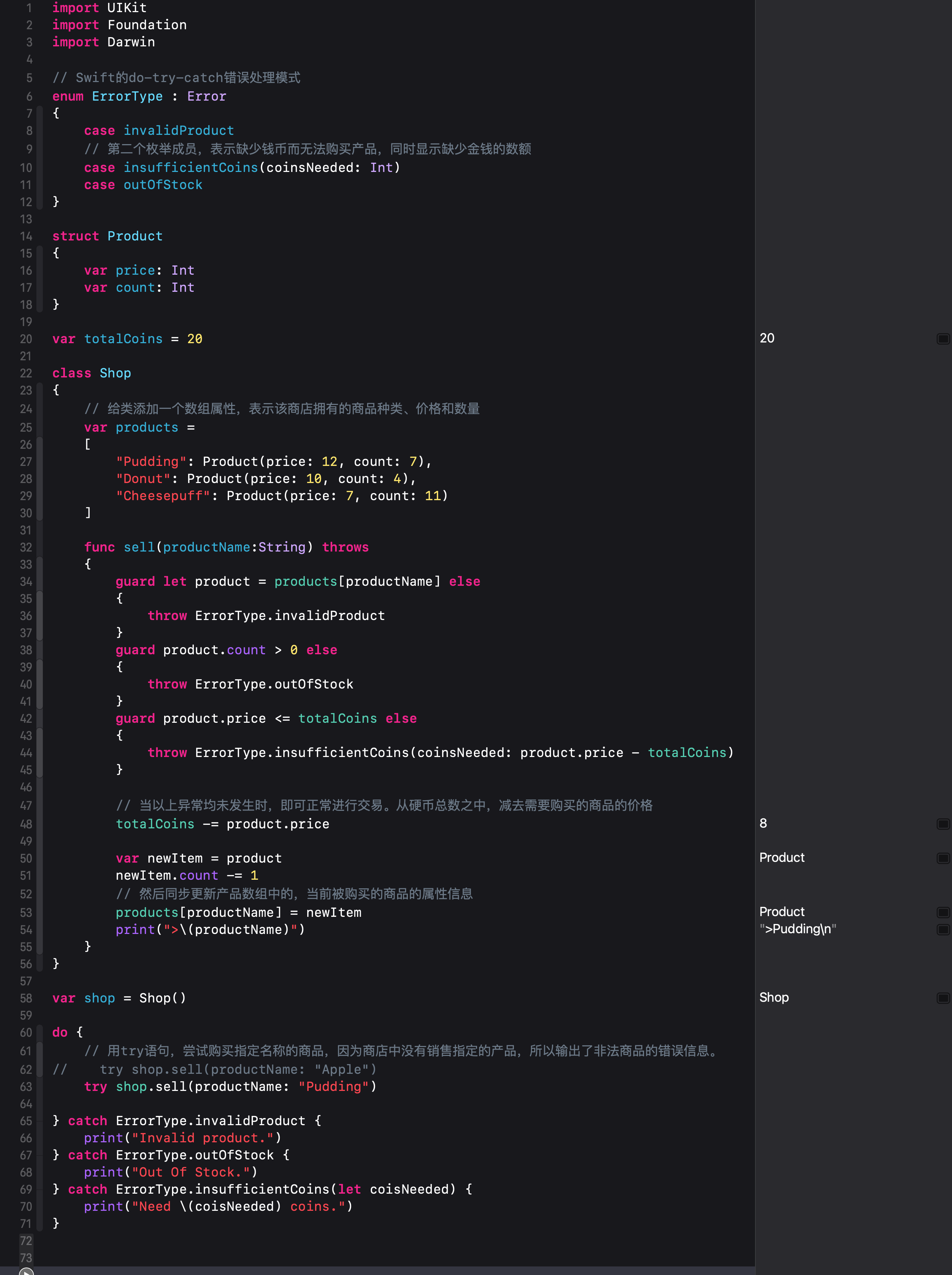
Task: Click Shop() initializer on line 58
Action: pos(163,999)
